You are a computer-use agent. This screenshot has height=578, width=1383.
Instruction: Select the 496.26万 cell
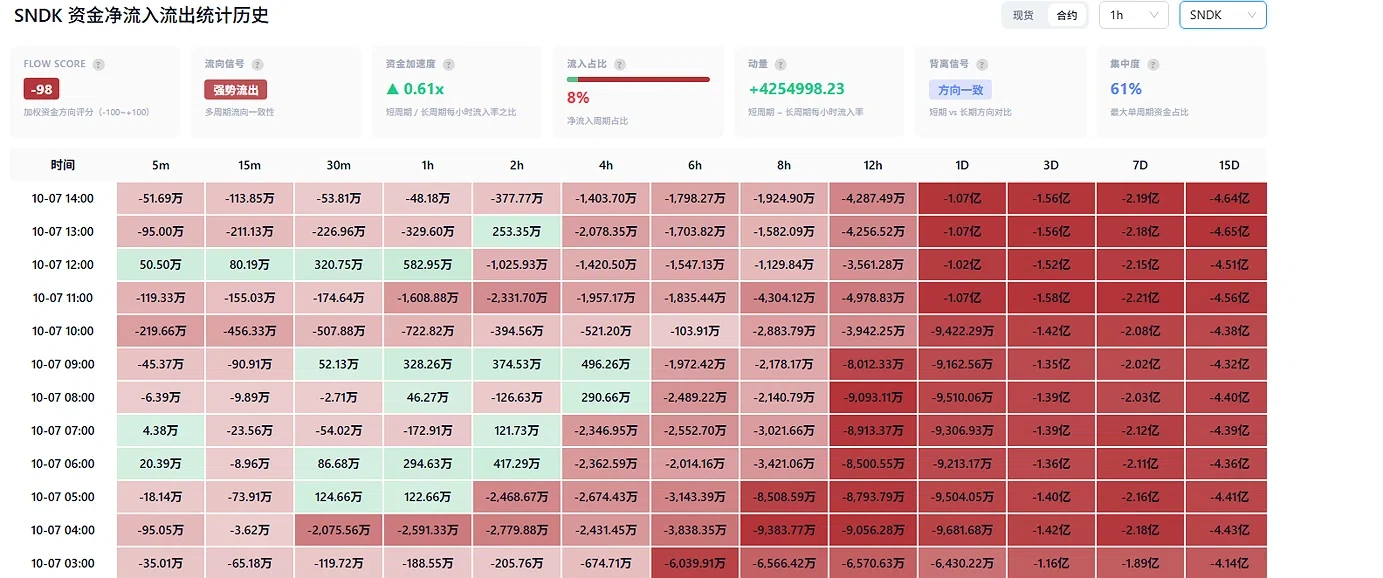606,364
